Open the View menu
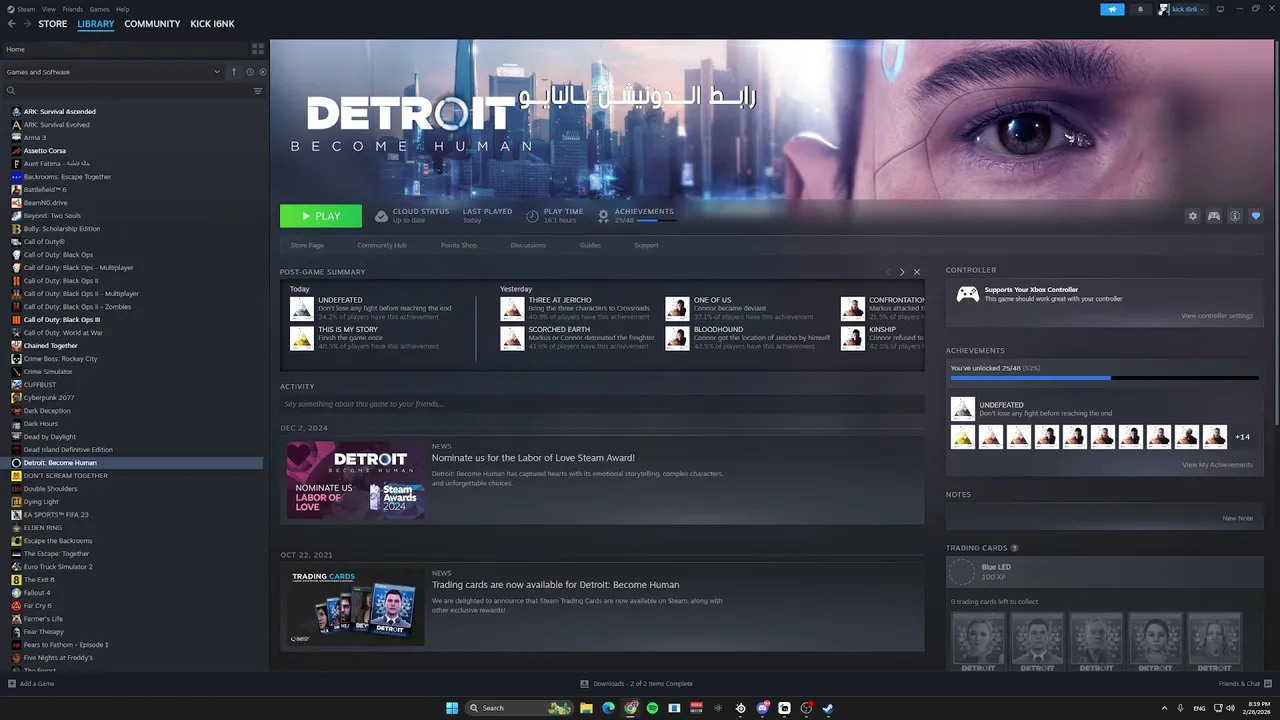 pos(48,9)
